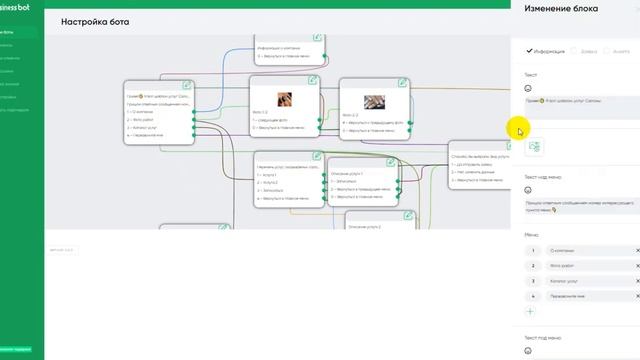The height and width of the screenshot is (360, 640).
Task: Select the 'Анкета' block type
Action: [617, 51]
